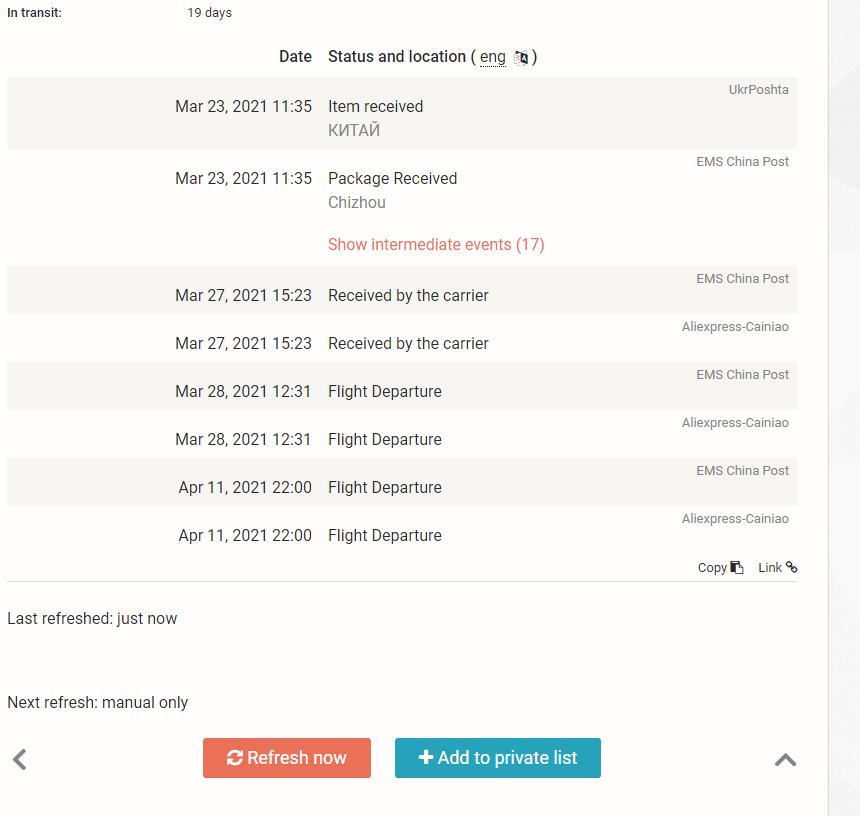Click the Copy clipboard icon
This screenshot has height=816, width=860.
tap(737, 567)
